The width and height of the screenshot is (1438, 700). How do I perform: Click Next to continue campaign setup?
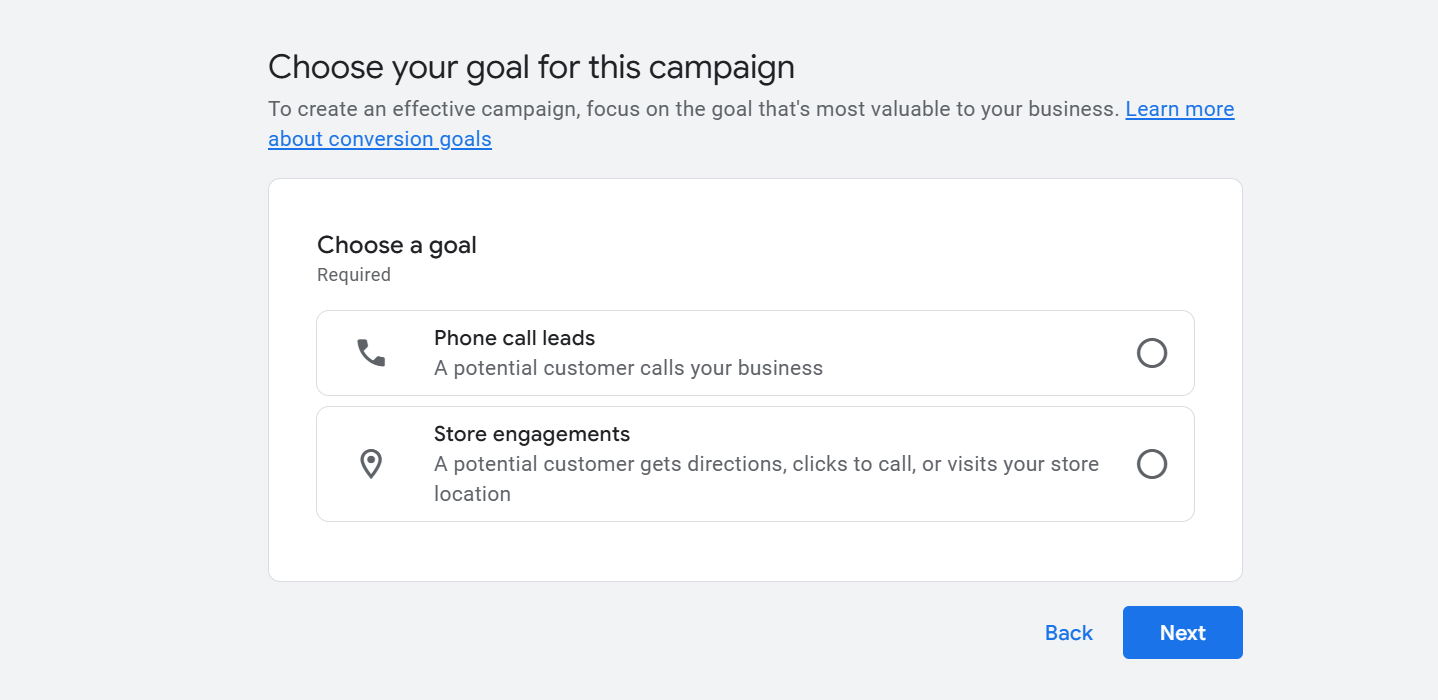click(x=1182, y=632)
